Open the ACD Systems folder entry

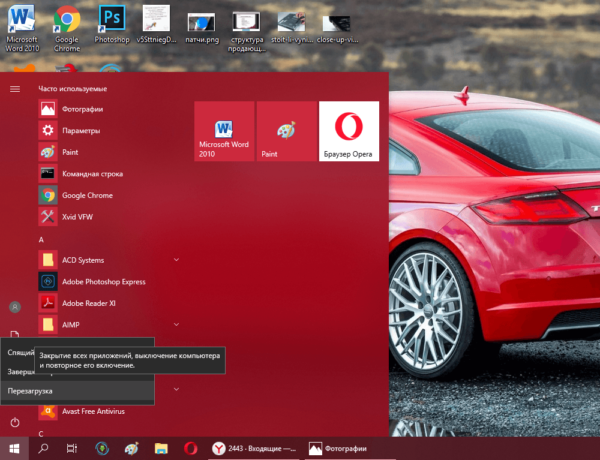coord(109,260)
